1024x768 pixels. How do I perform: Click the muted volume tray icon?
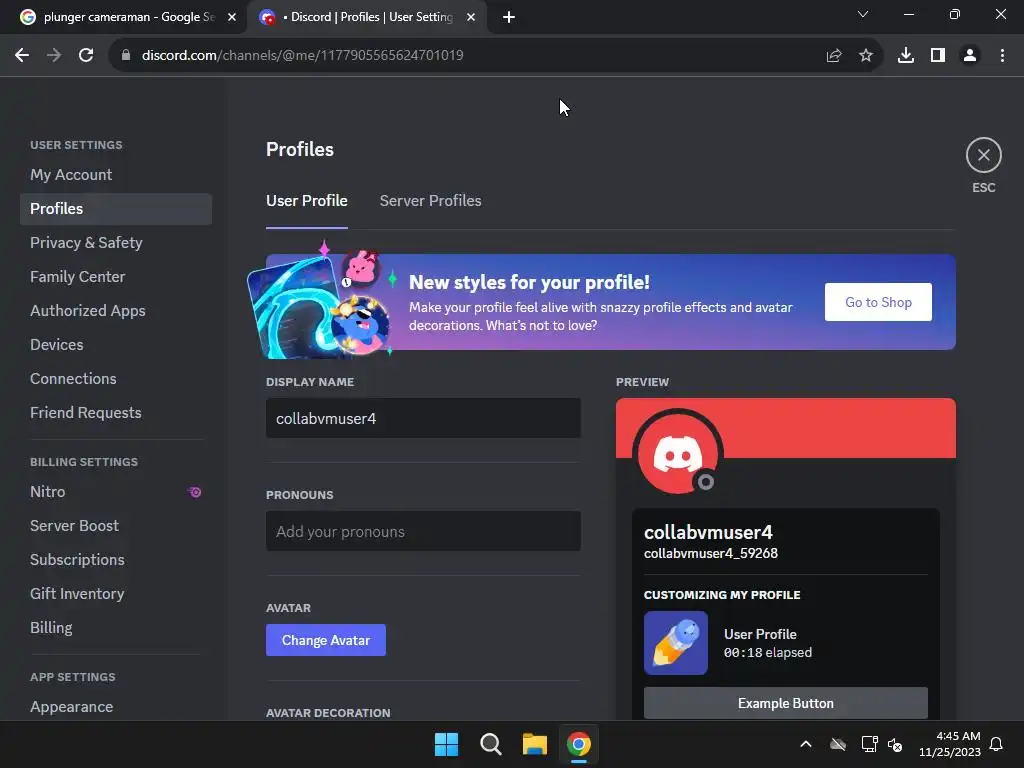895,744
